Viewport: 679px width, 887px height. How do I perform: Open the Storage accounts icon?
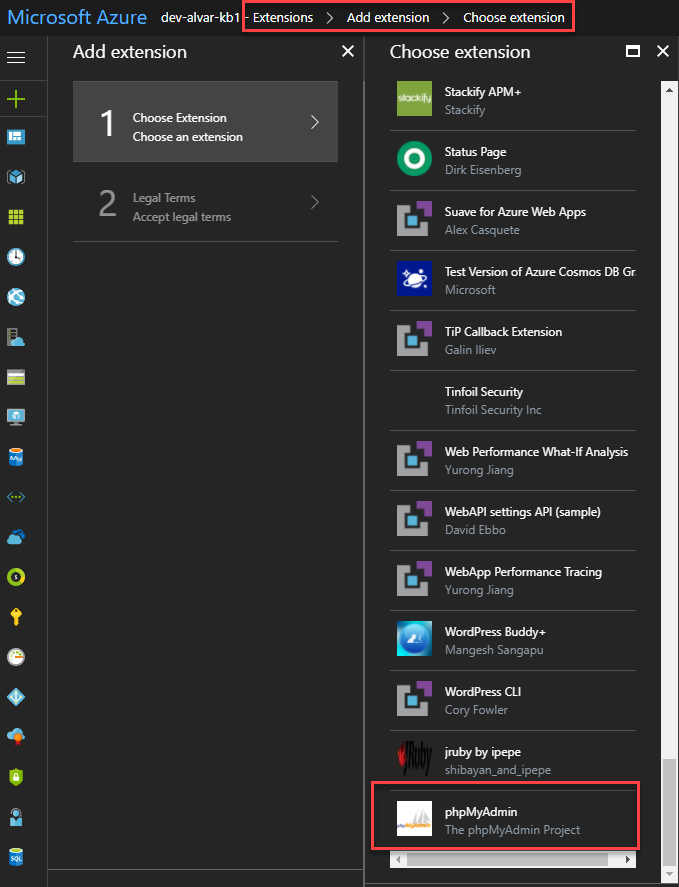[16, 377]
